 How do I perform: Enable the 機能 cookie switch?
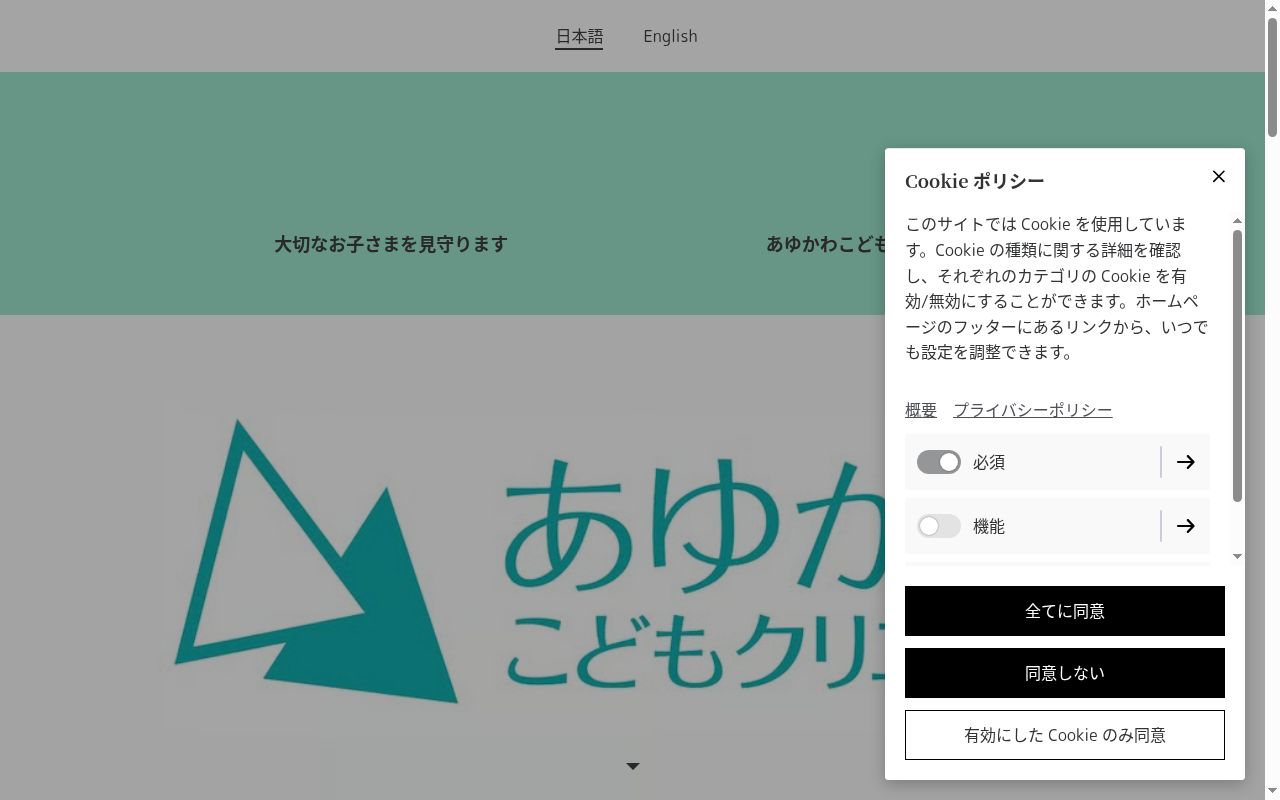(939, 526)
